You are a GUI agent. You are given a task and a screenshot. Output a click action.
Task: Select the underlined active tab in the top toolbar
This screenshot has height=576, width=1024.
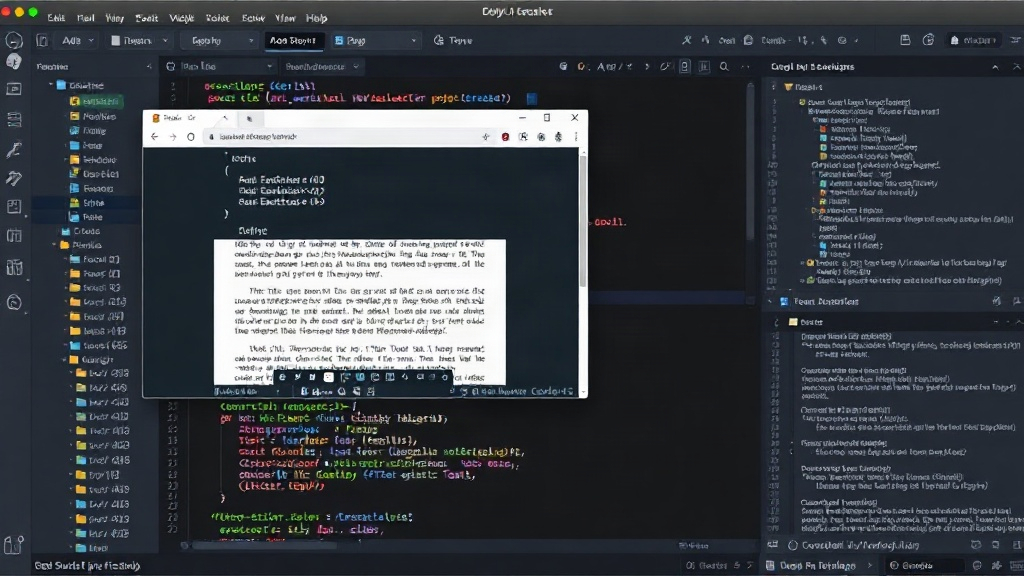click(x=293, y=40)
